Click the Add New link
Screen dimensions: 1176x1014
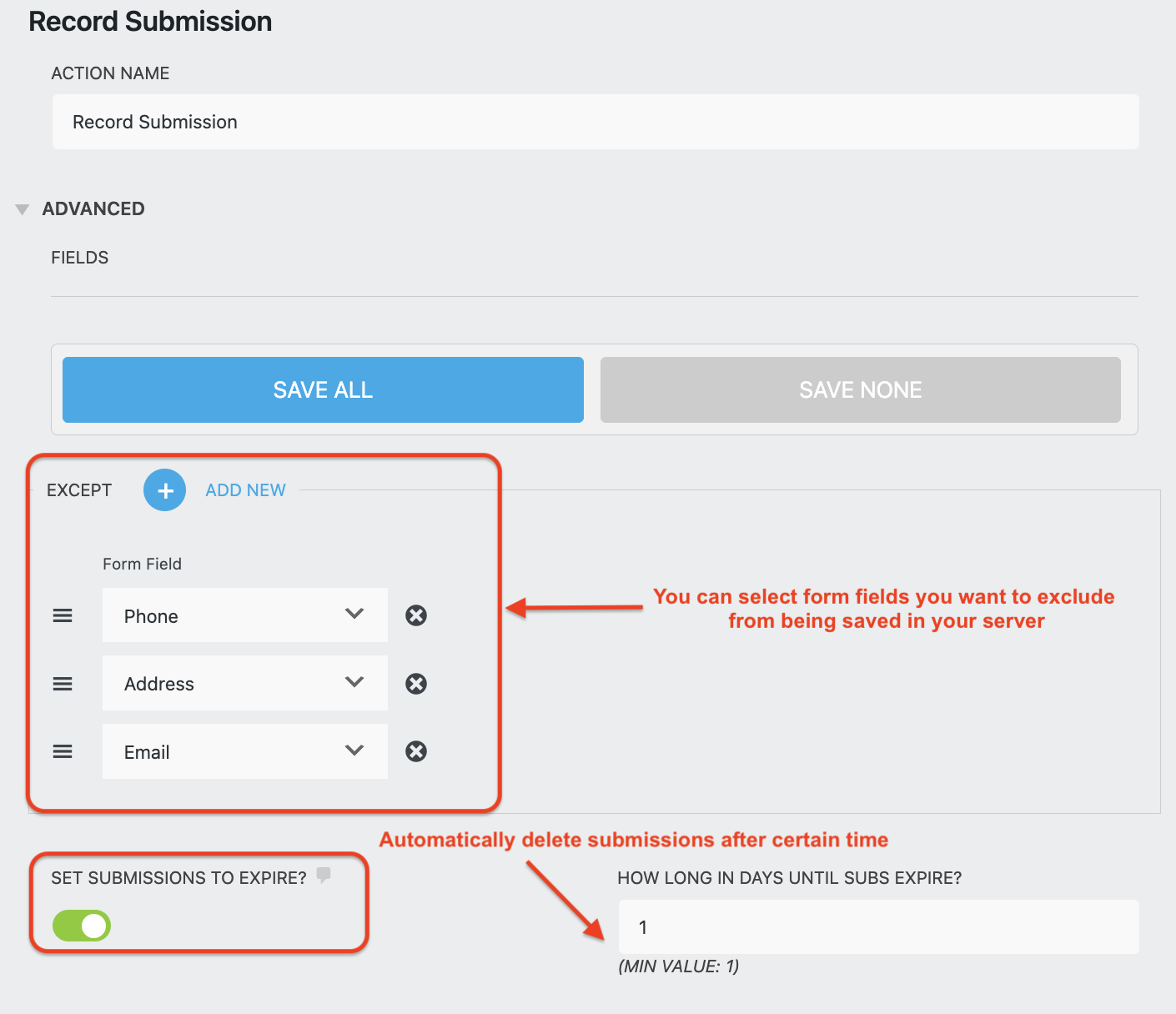pyautogui.click(x=245, y=490)
